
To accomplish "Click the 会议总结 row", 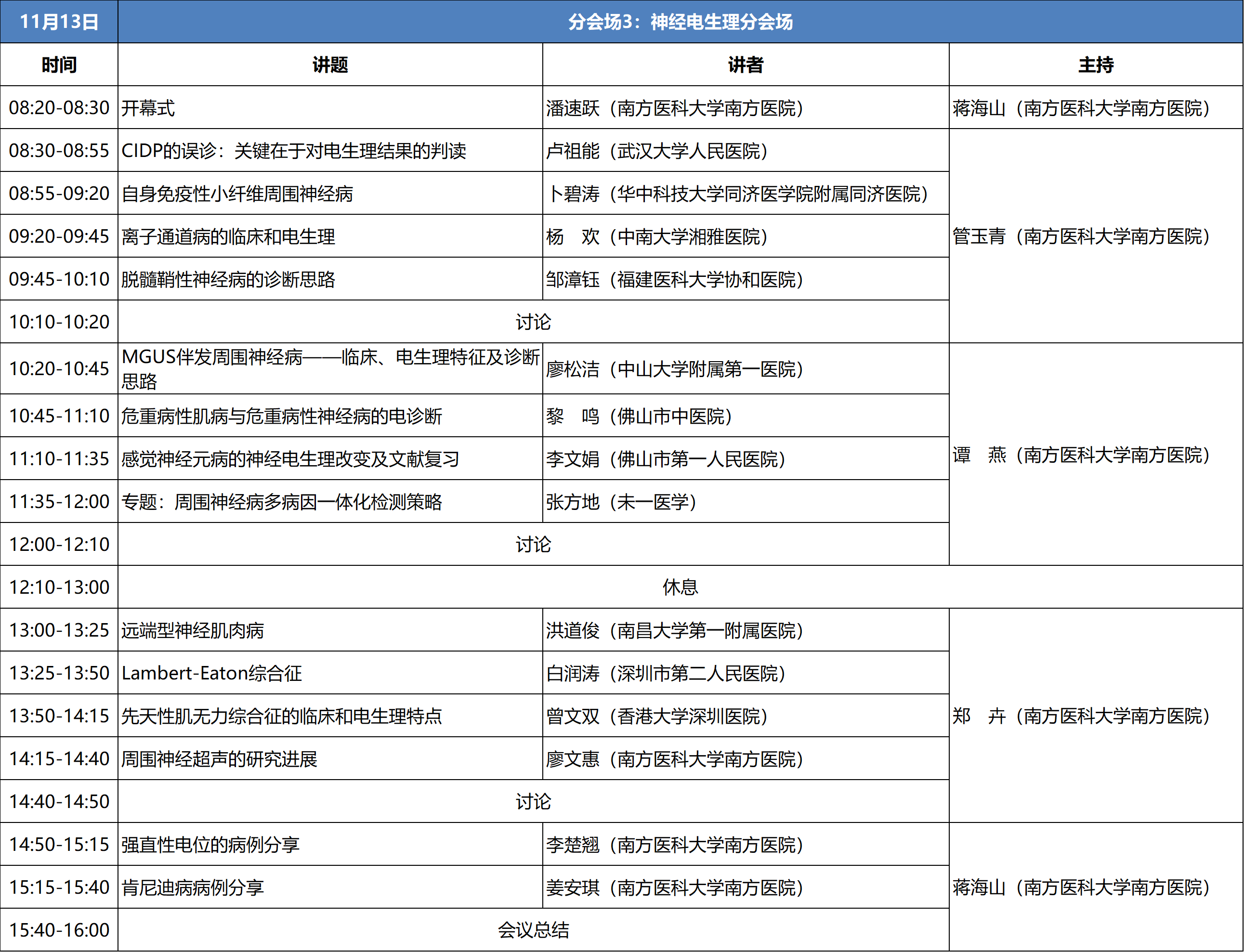I will [533, 930].
